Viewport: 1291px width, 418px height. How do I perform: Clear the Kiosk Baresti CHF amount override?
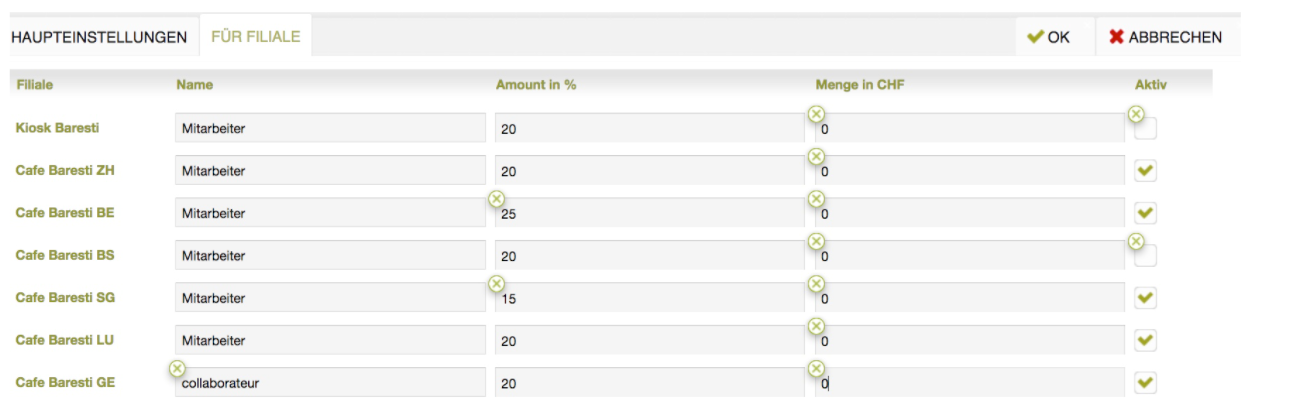[816, 114]
